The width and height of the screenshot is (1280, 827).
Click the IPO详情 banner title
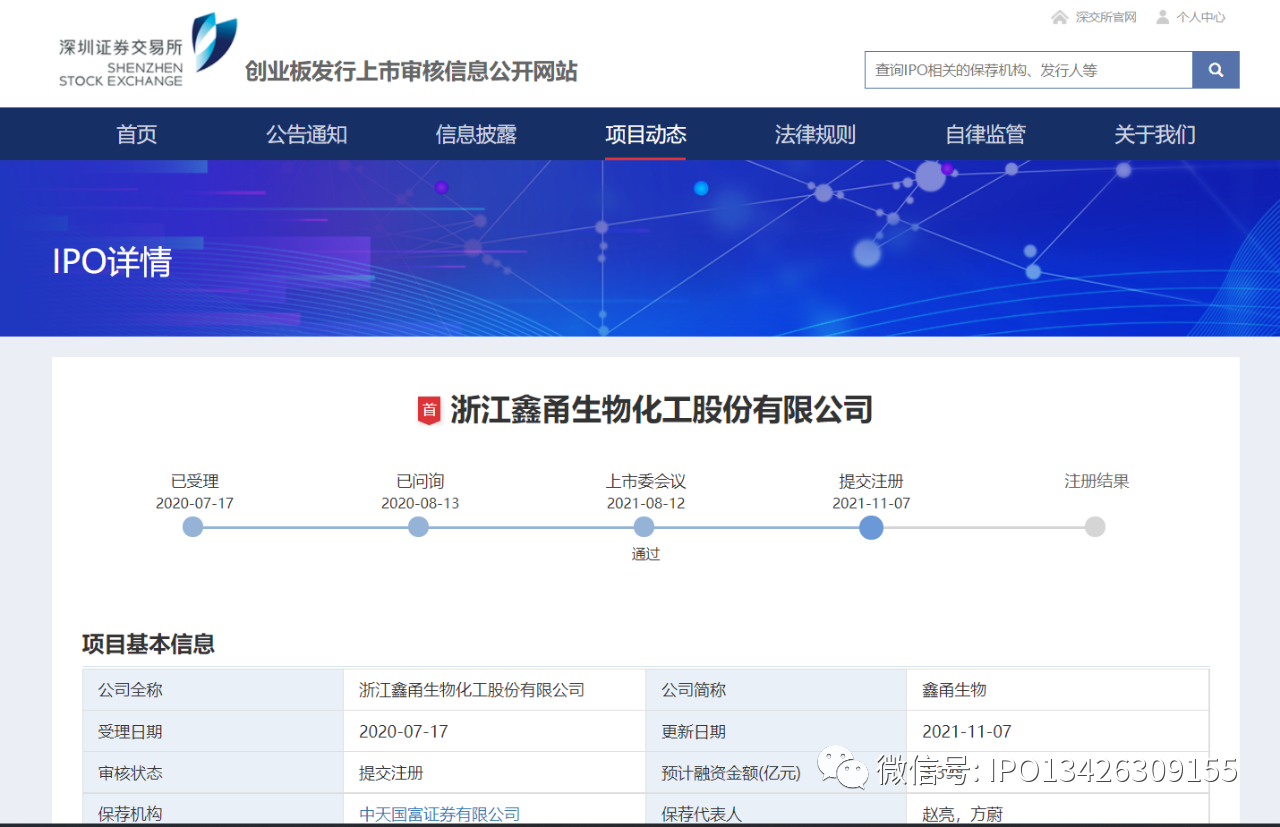click(x=112, y=262)
